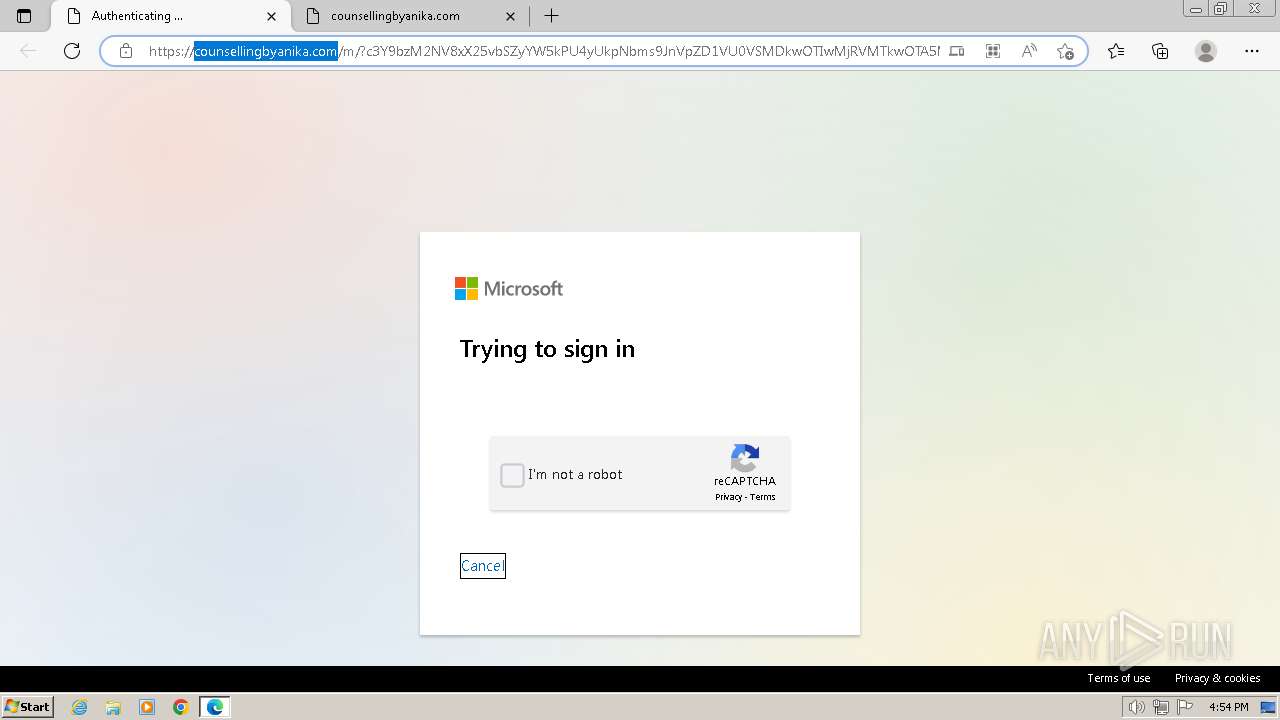Screen dimensions: 1280x720
Task: Open File Explorer from taskbar
Action: coord(113,707)
